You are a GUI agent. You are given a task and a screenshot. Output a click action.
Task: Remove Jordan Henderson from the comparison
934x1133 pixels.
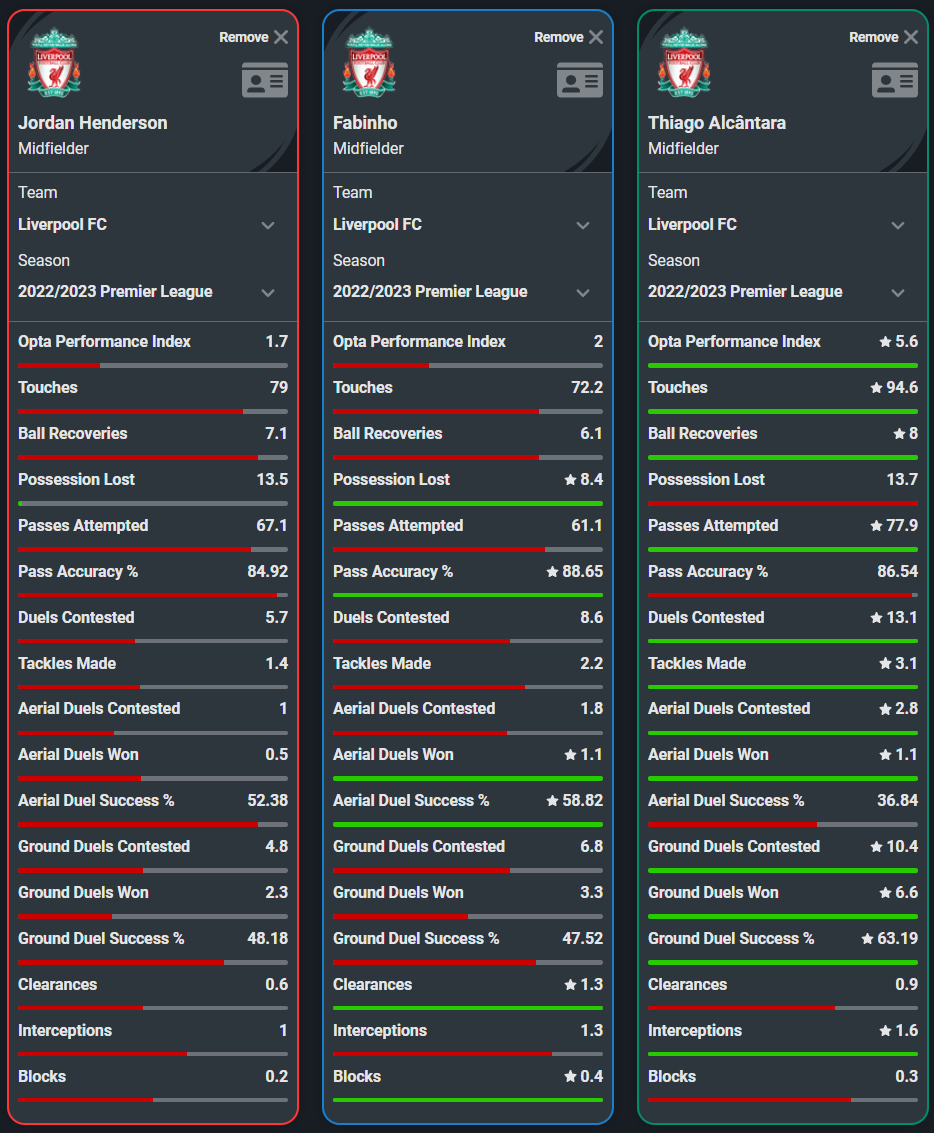(x=254, y=37)
